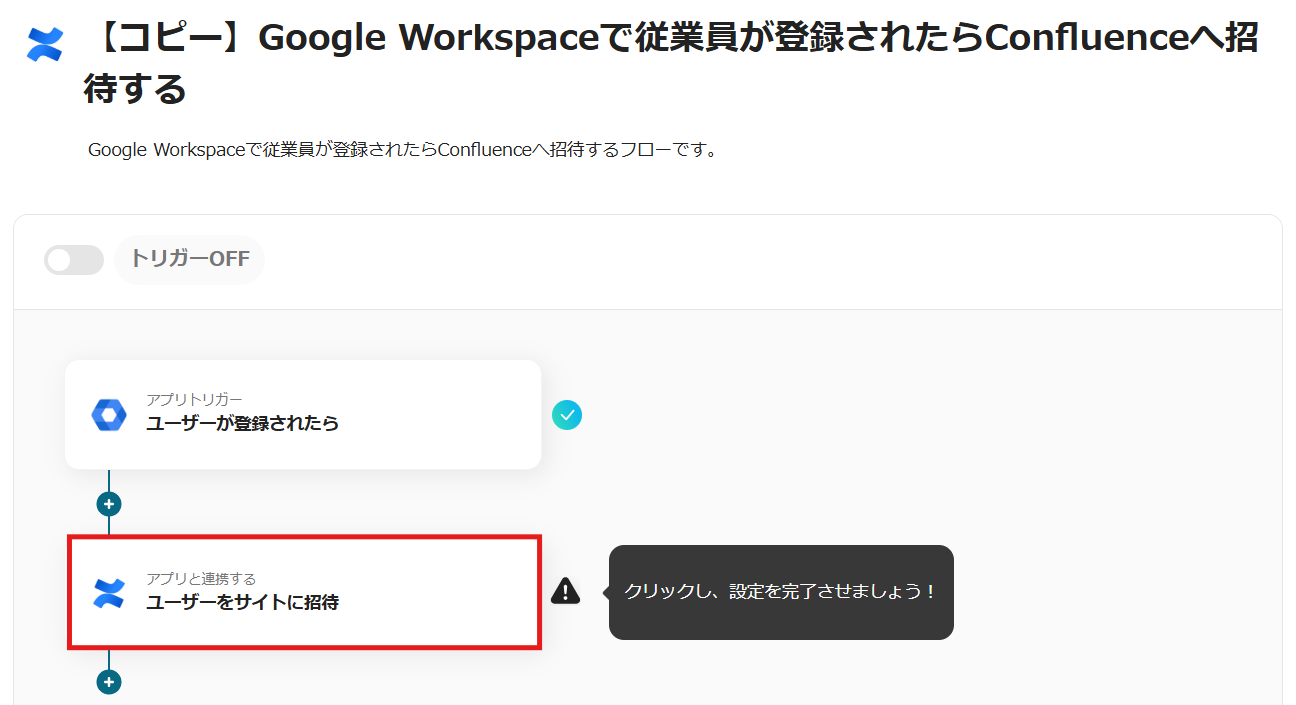Image resolution: width=1296 pixels, height=705 pixels.
Task: Click the Confluence icon in the invite card
Action: click(108, 593)
